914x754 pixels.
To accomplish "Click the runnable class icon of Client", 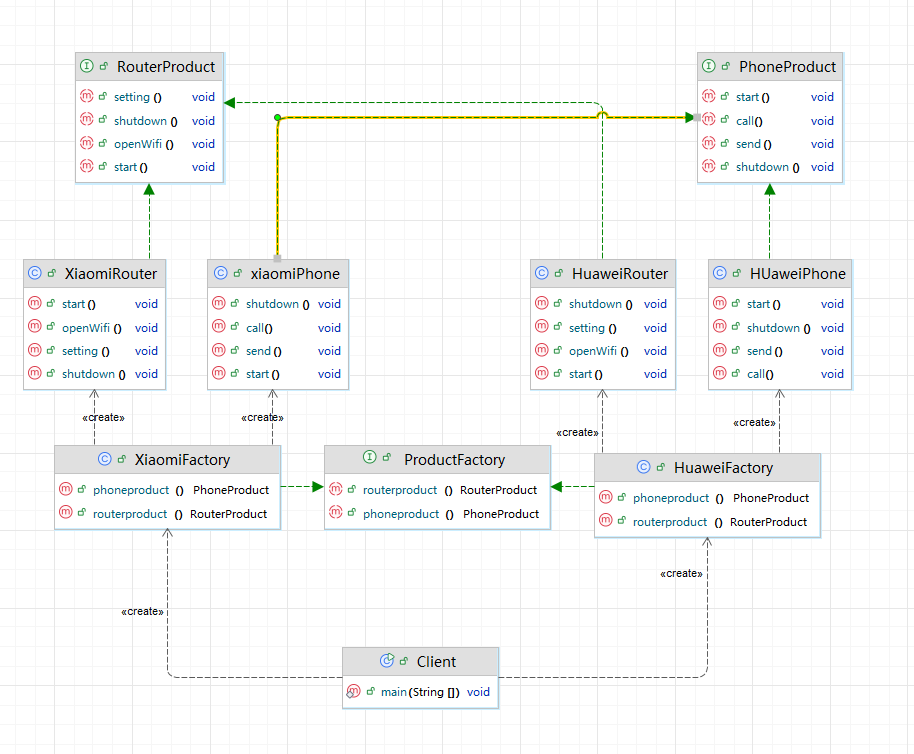I will (387, 660).
